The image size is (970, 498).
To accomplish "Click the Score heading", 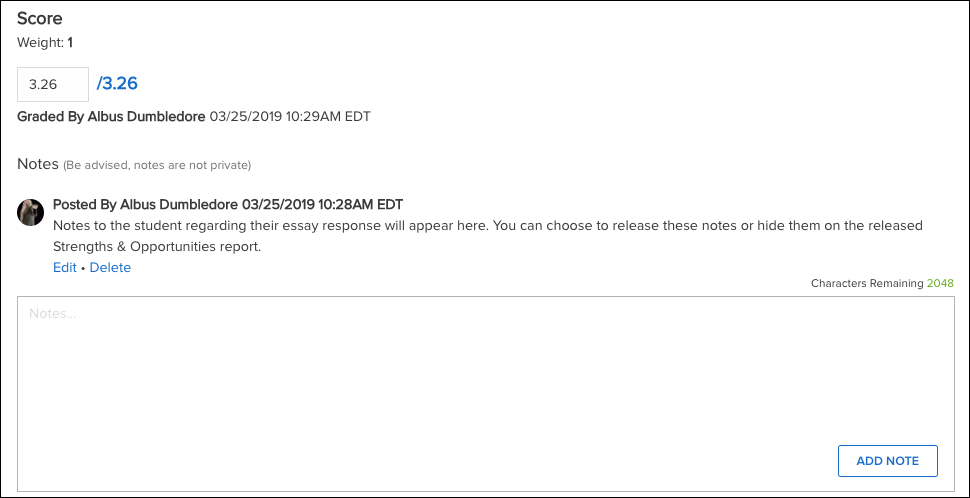I will pyautogui.click(x=40, y=19).
